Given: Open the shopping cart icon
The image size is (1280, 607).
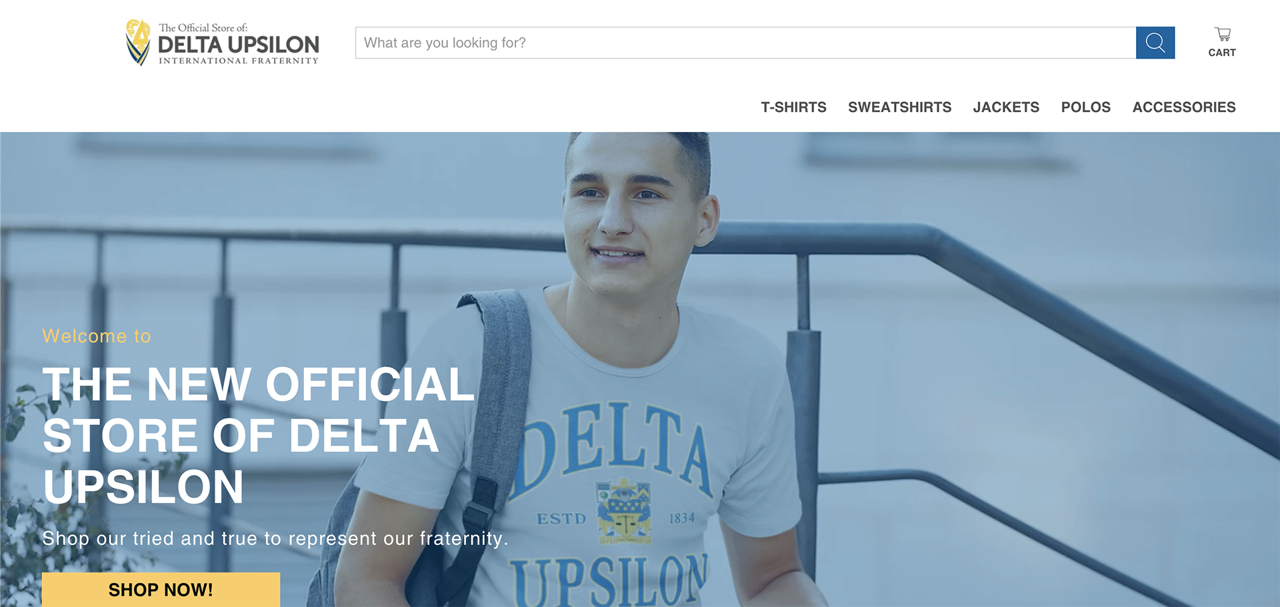Looking at the screenshot, I should [1222, 34].
